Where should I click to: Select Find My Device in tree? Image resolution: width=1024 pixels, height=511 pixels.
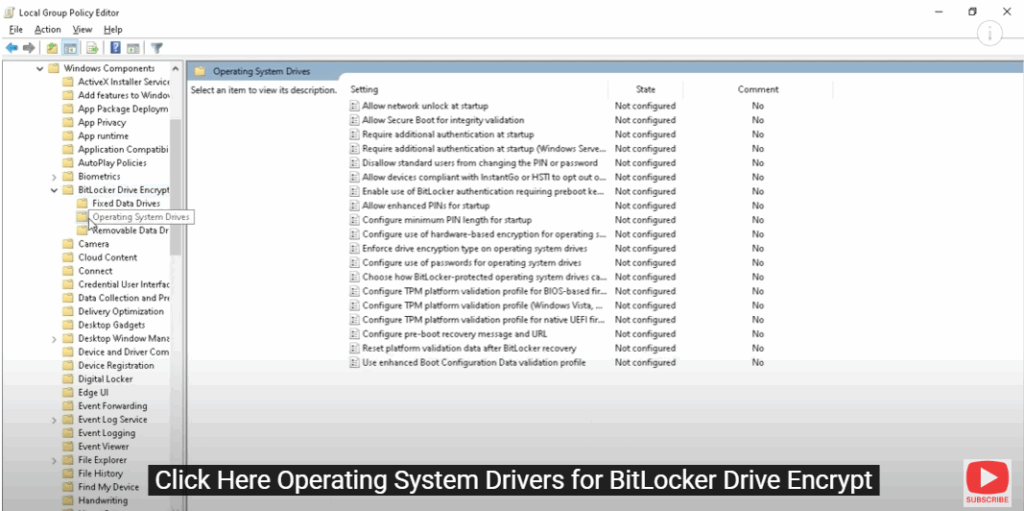click(x=108, y=487)
